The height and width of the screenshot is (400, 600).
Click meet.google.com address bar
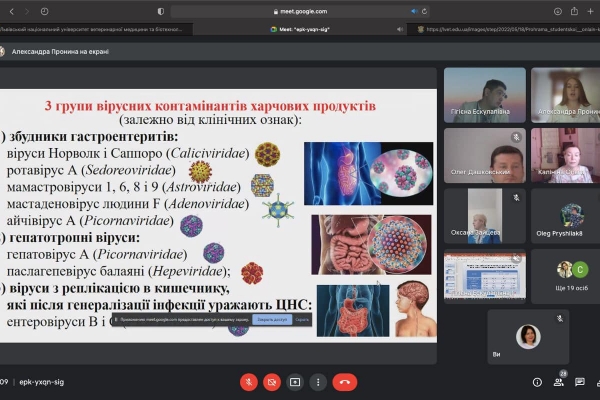pyautogui.click(x=300, y=11)
